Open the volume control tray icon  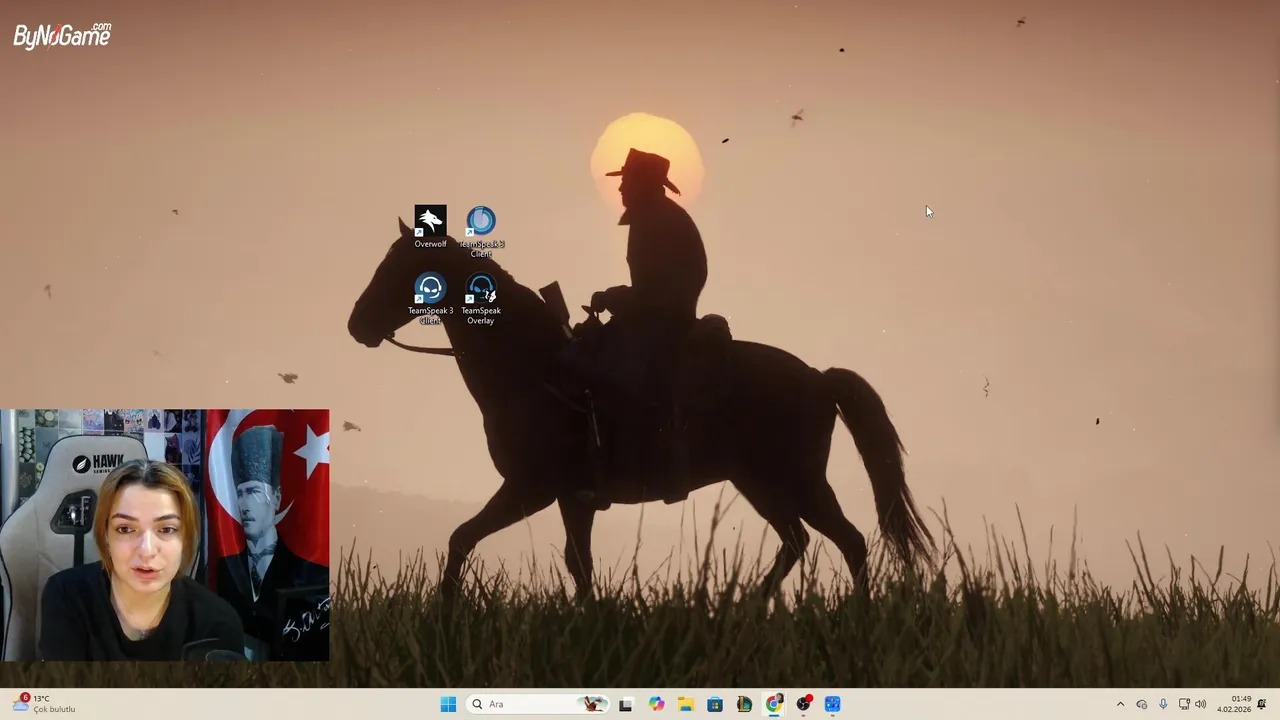pyautogui.click(x=1200, y=704)
